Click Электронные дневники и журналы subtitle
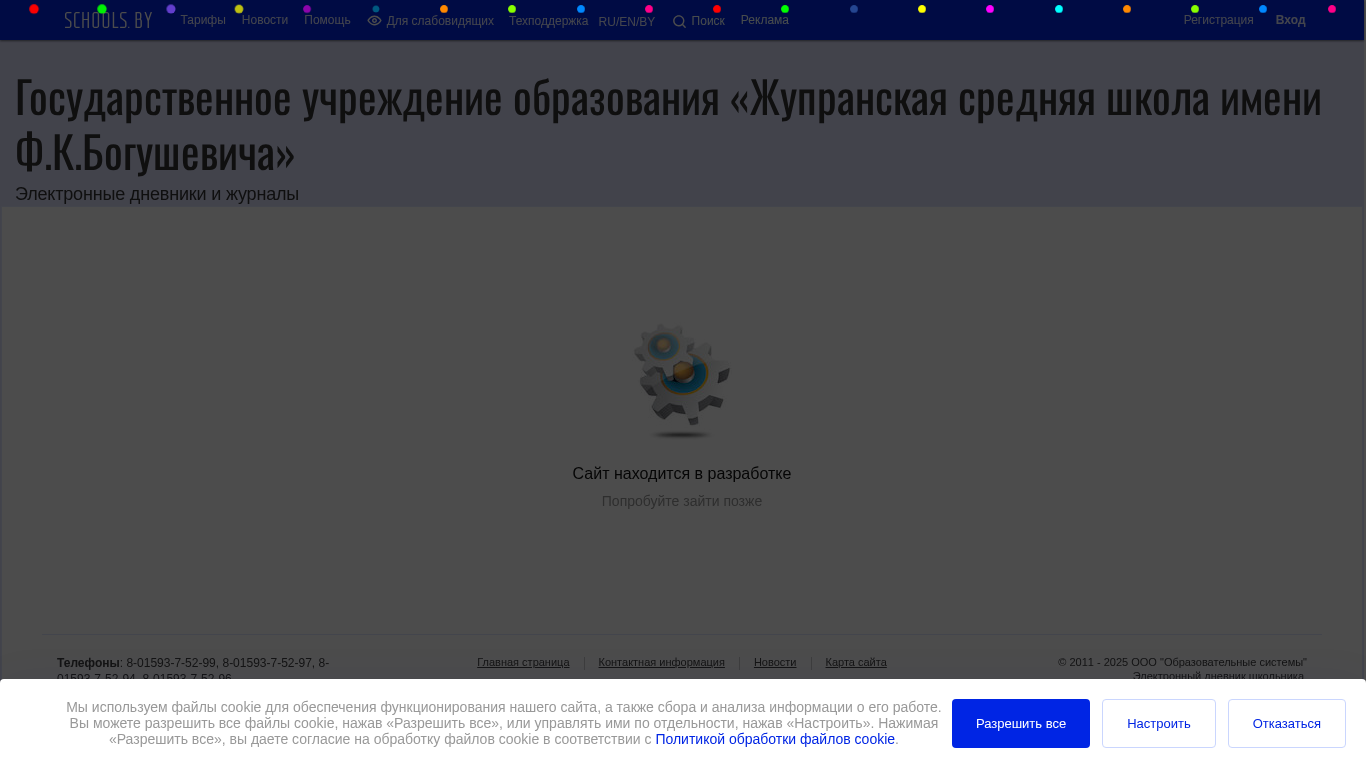Screen dimensions: 1366x768 157,194
